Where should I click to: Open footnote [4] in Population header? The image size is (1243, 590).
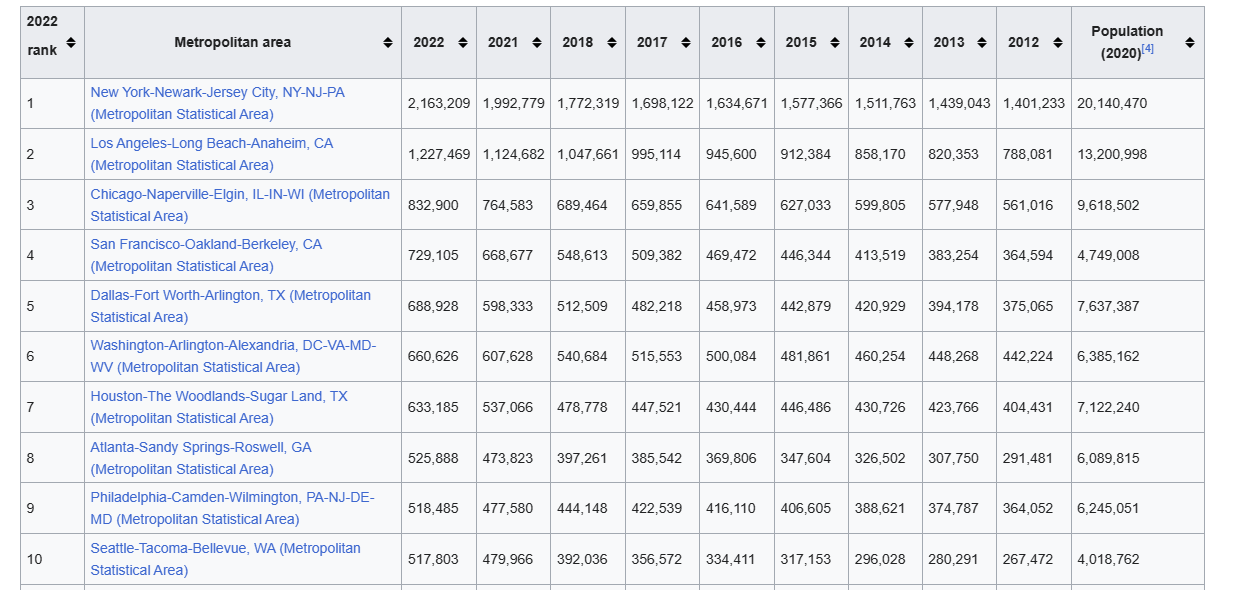coord(1147,49)
